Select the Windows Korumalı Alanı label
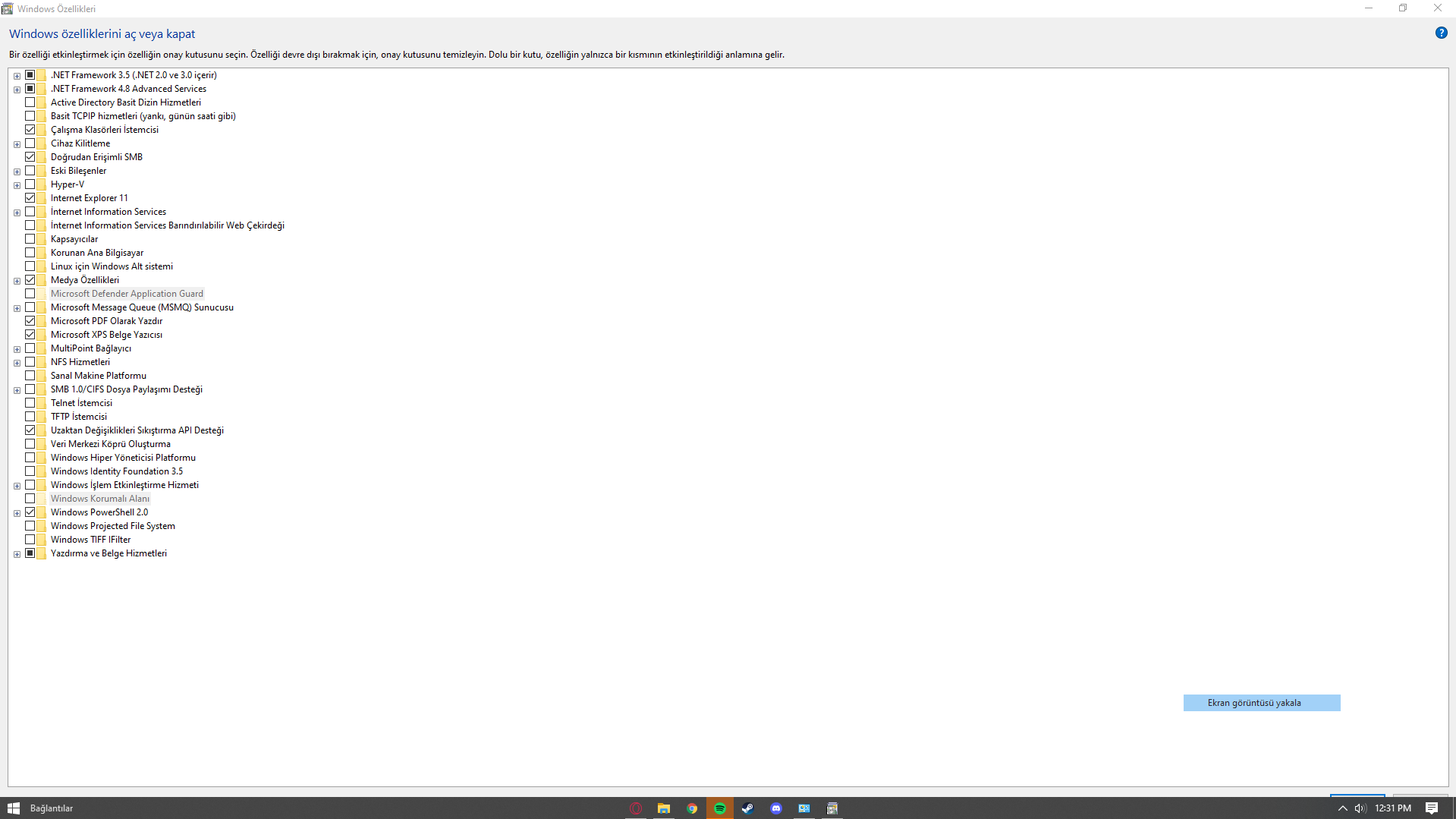Viewport: 1456px width, 819px height. pos(100,499)
